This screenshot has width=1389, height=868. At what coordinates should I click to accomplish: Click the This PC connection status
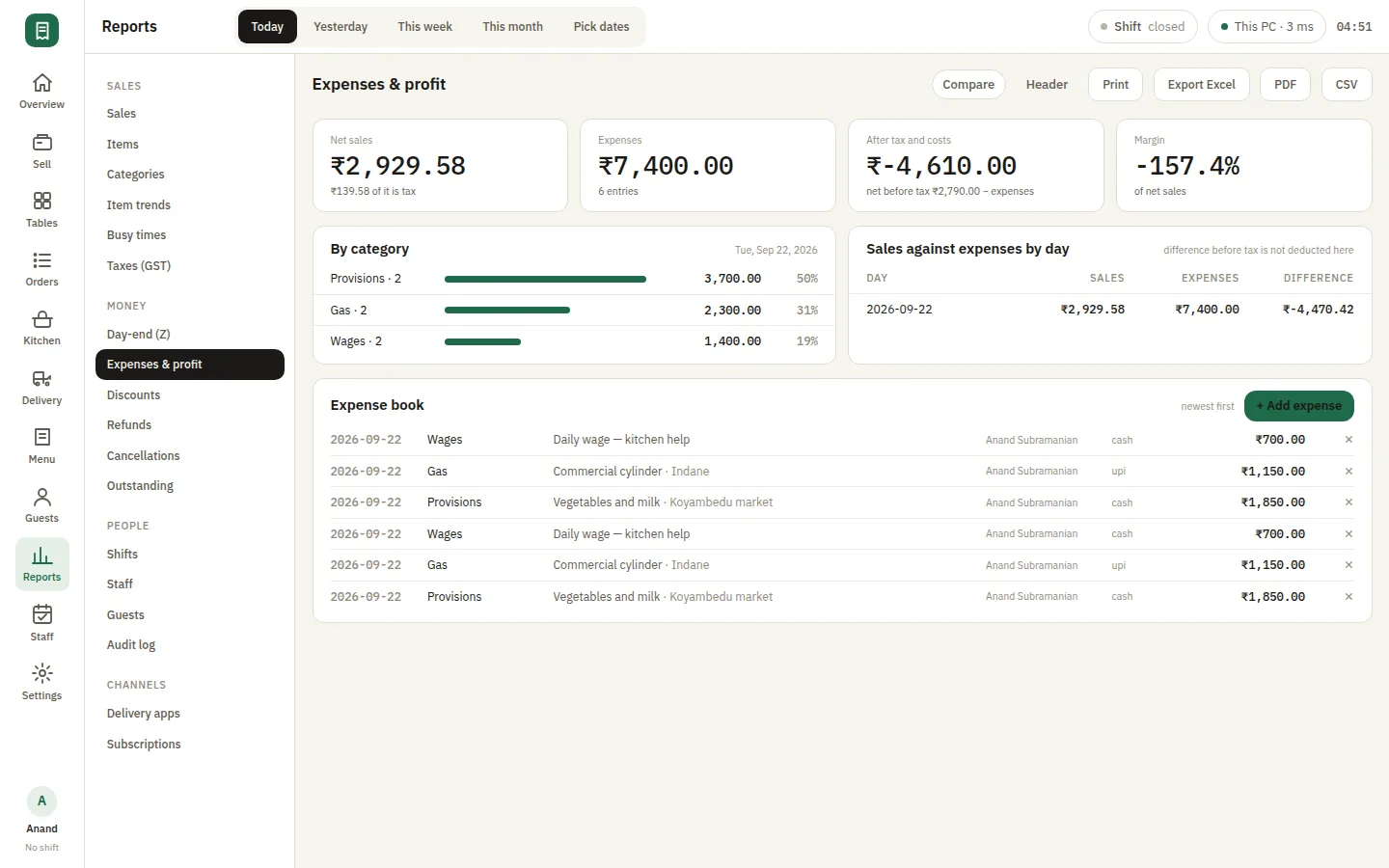[1266, 27]
